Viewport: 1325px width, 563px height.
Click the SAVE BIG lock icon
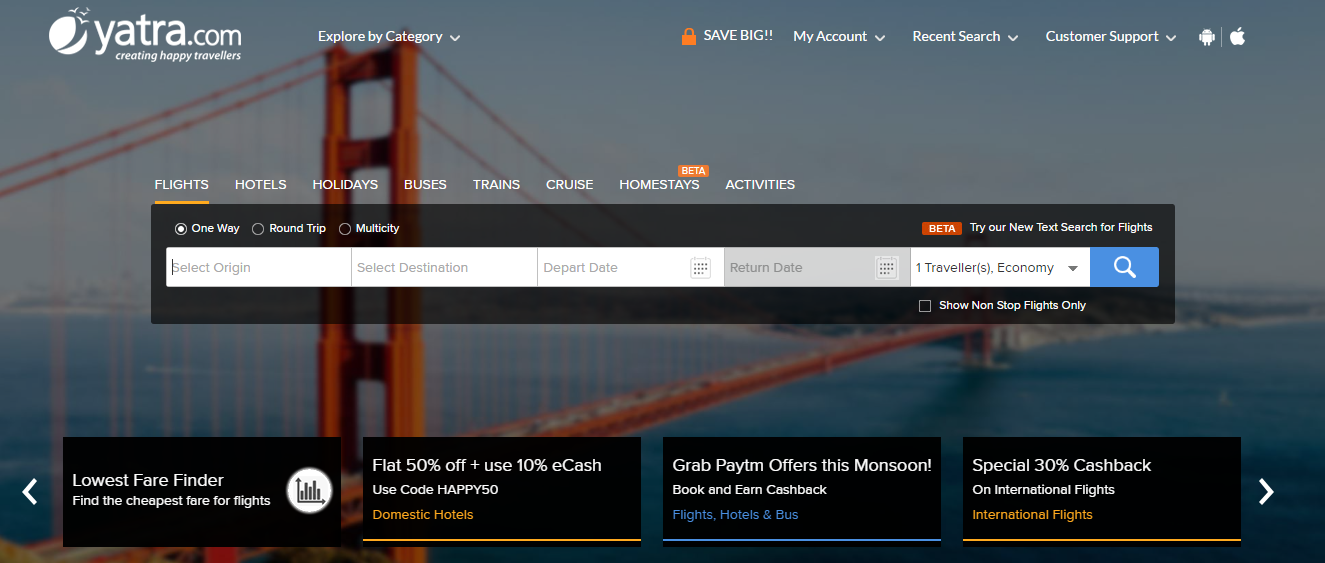pos(688,36)
